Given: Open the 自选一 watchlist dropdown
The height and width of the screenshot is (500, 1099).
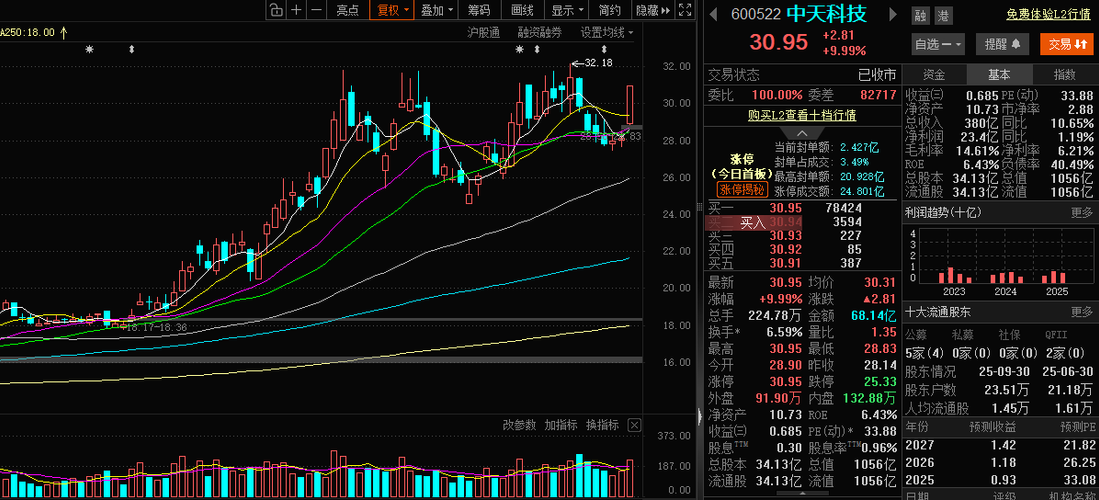Looking at the screenshot, I should [x=938, y=44].
